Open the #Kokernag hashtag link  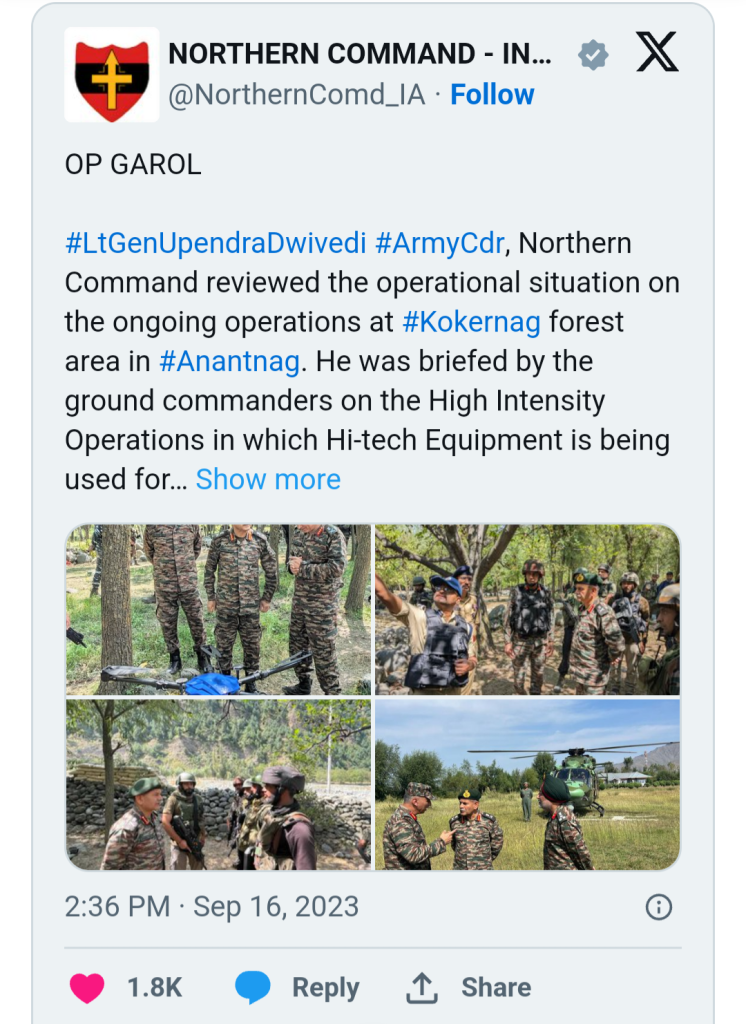point(472,323)
